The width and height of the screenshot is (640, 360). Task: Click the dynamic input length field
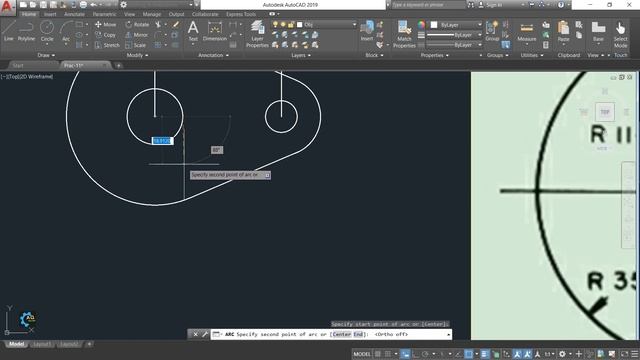point(162,141)
